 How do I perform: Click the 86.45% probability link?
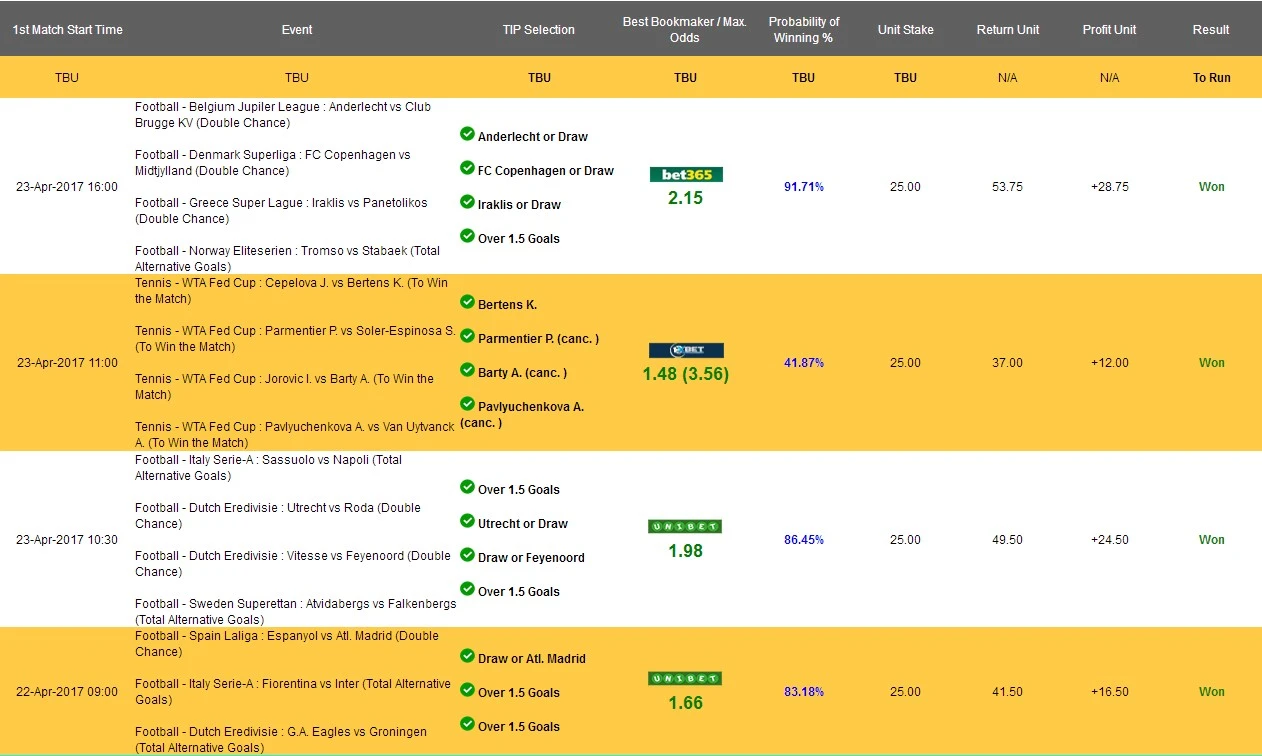pyautogui.click(x=803, y=540)
